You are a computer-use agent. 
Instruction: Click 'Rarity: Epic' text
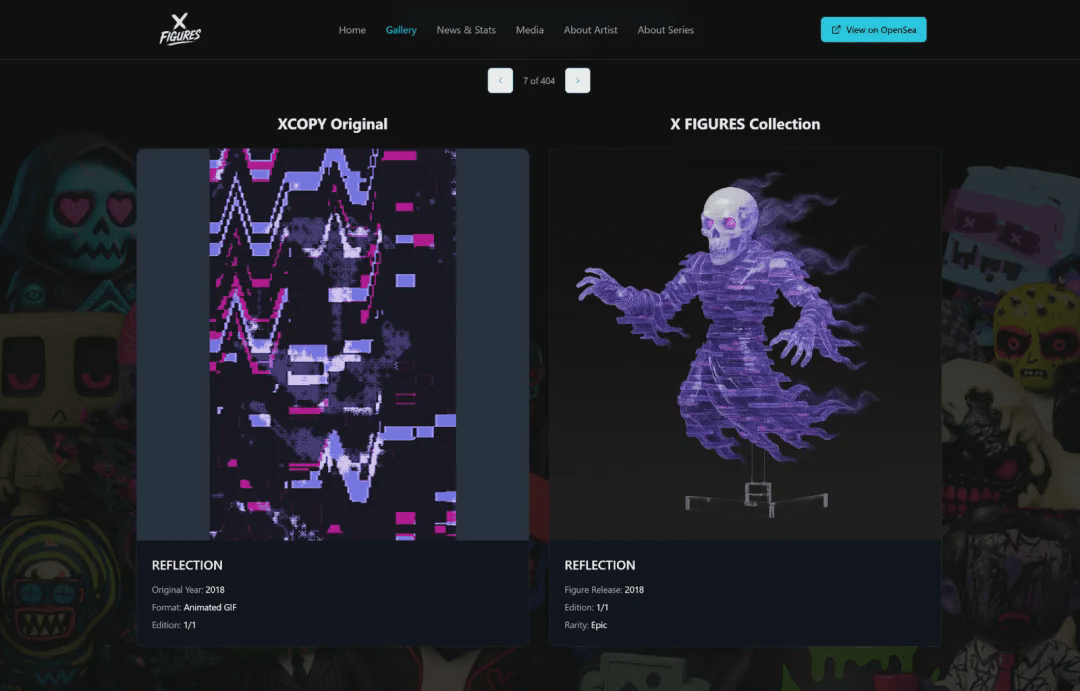click(585, 625)
